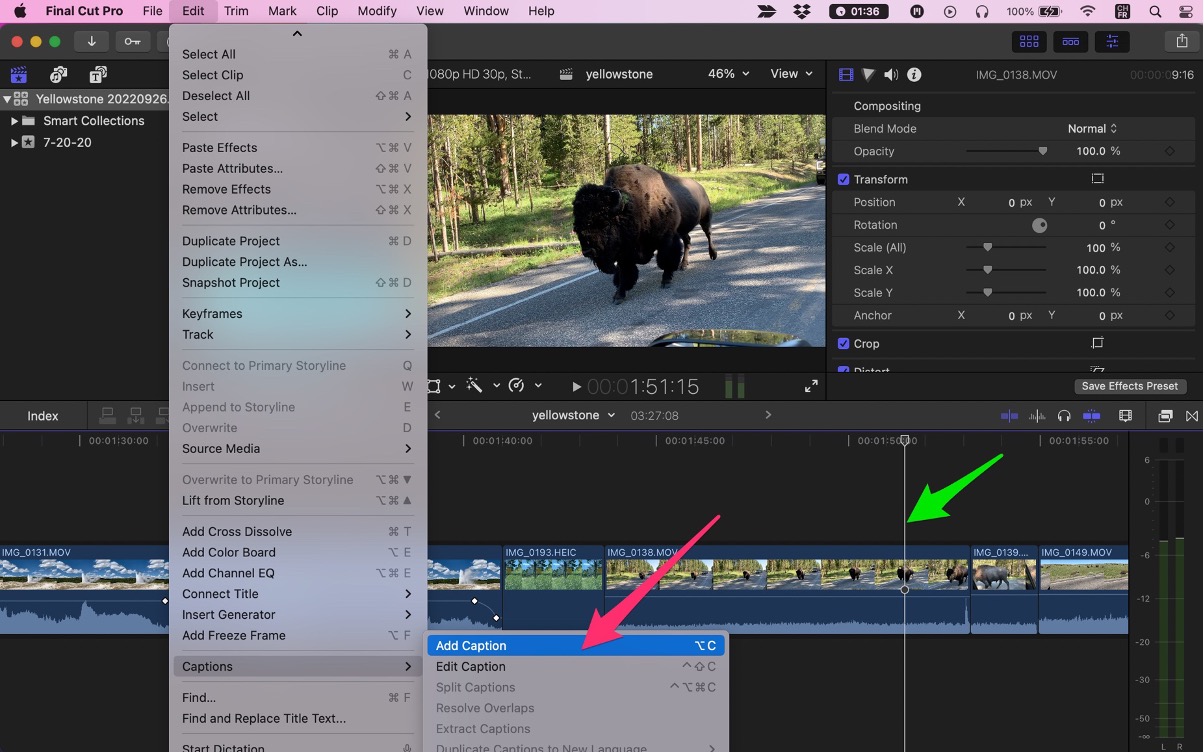Go back in timeline history arrow
Screen dimensions: 1204x752
click(x=437, y=415)
